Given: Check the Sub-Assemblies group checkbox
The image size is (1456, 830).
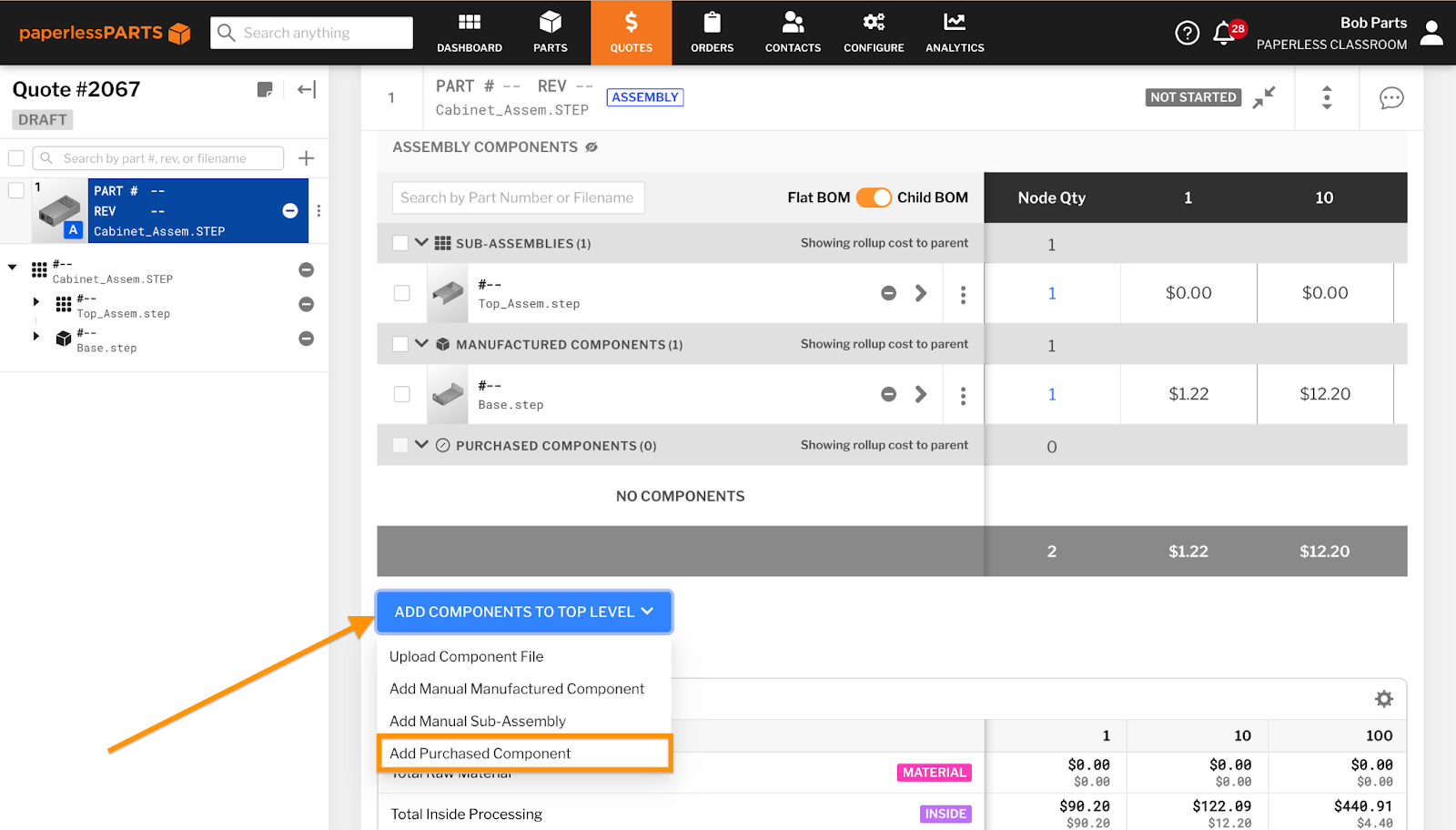Looking at the screenshot, I should pos(400,243).
